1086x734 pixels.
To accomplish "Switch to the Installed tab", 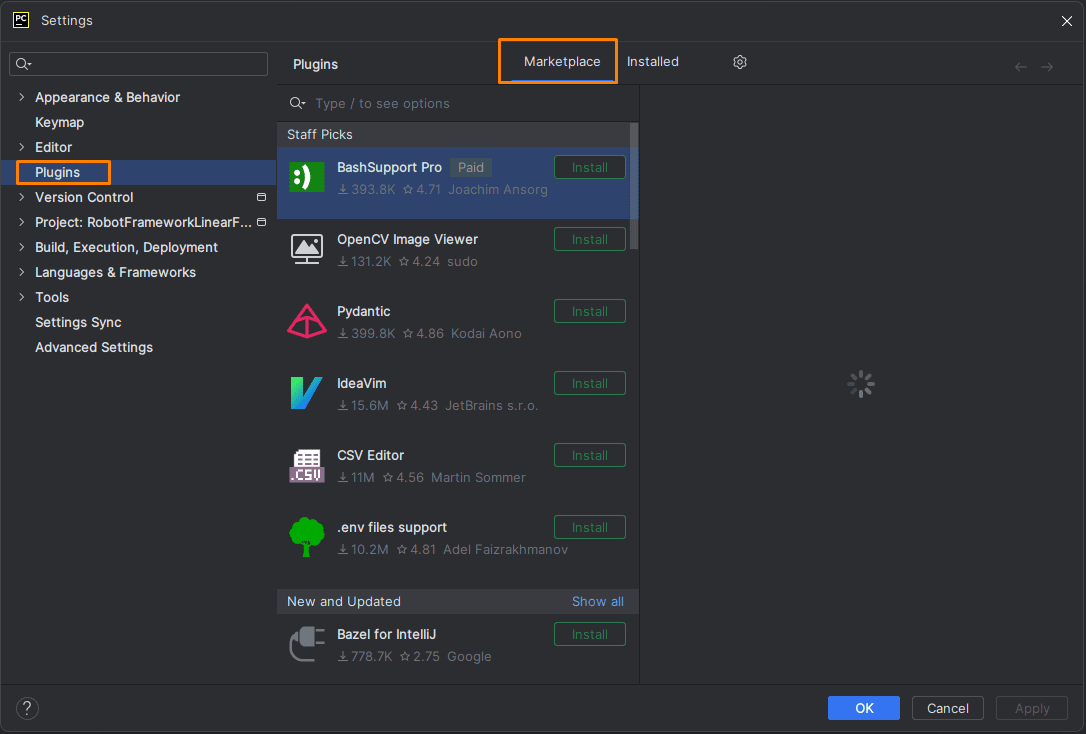I will (652, 62).
